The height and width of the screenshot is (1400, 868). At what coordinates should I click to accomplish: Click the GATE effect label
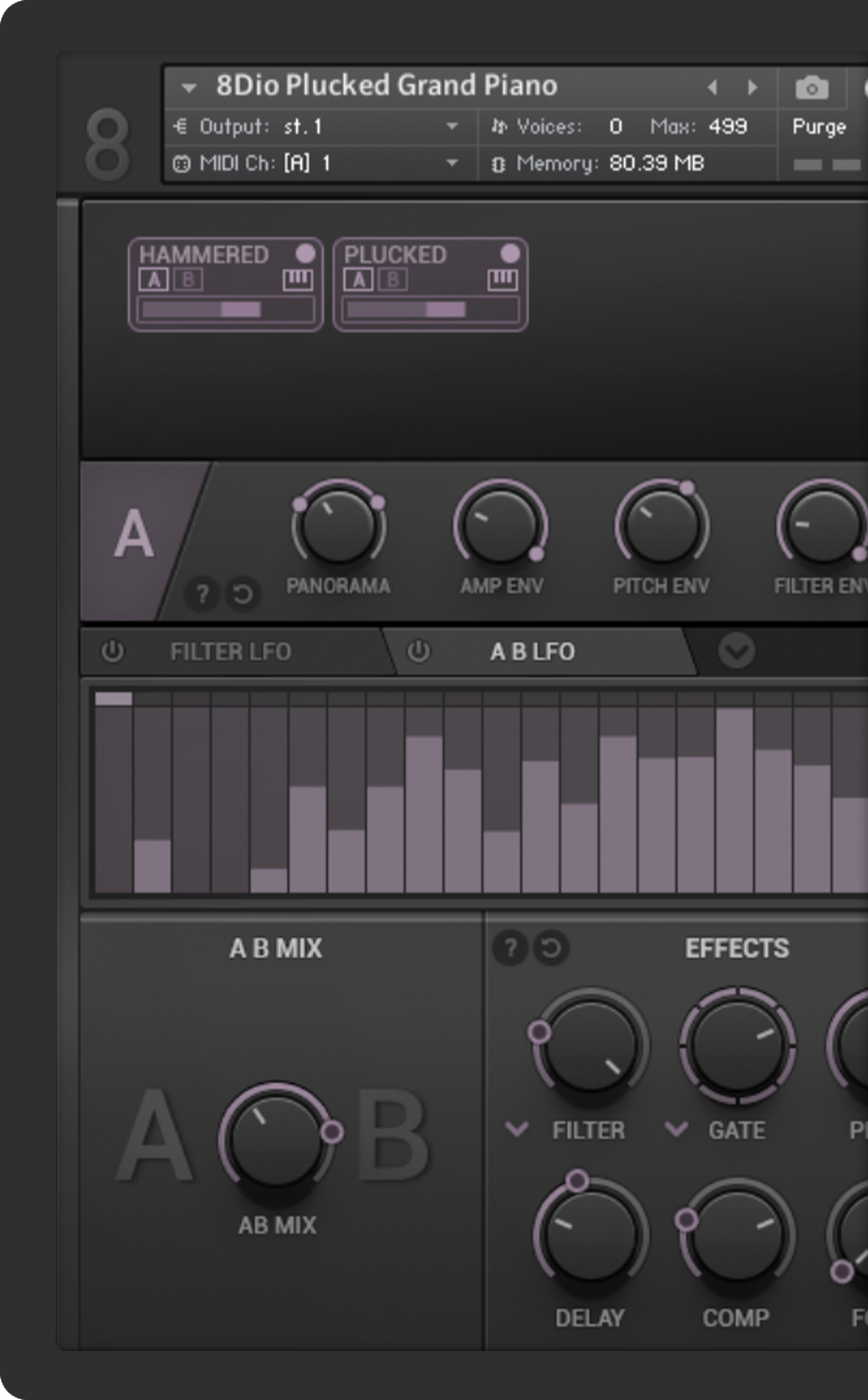point(736,1131)
